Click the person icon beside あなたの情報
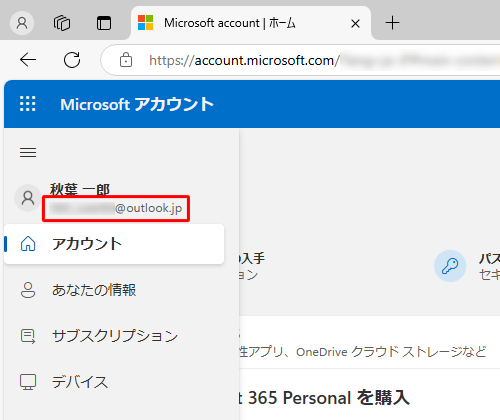This screenshot has width=500, height=420. (28, 290)
